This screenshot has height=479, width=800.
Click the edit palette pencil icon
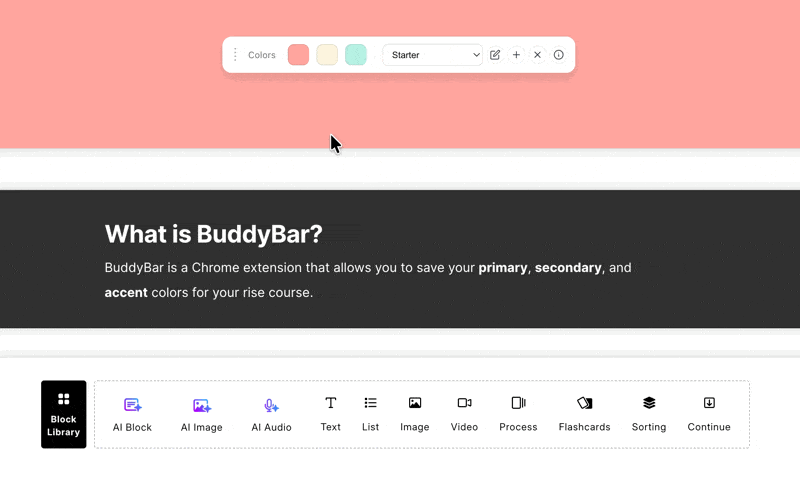(495, 55)
